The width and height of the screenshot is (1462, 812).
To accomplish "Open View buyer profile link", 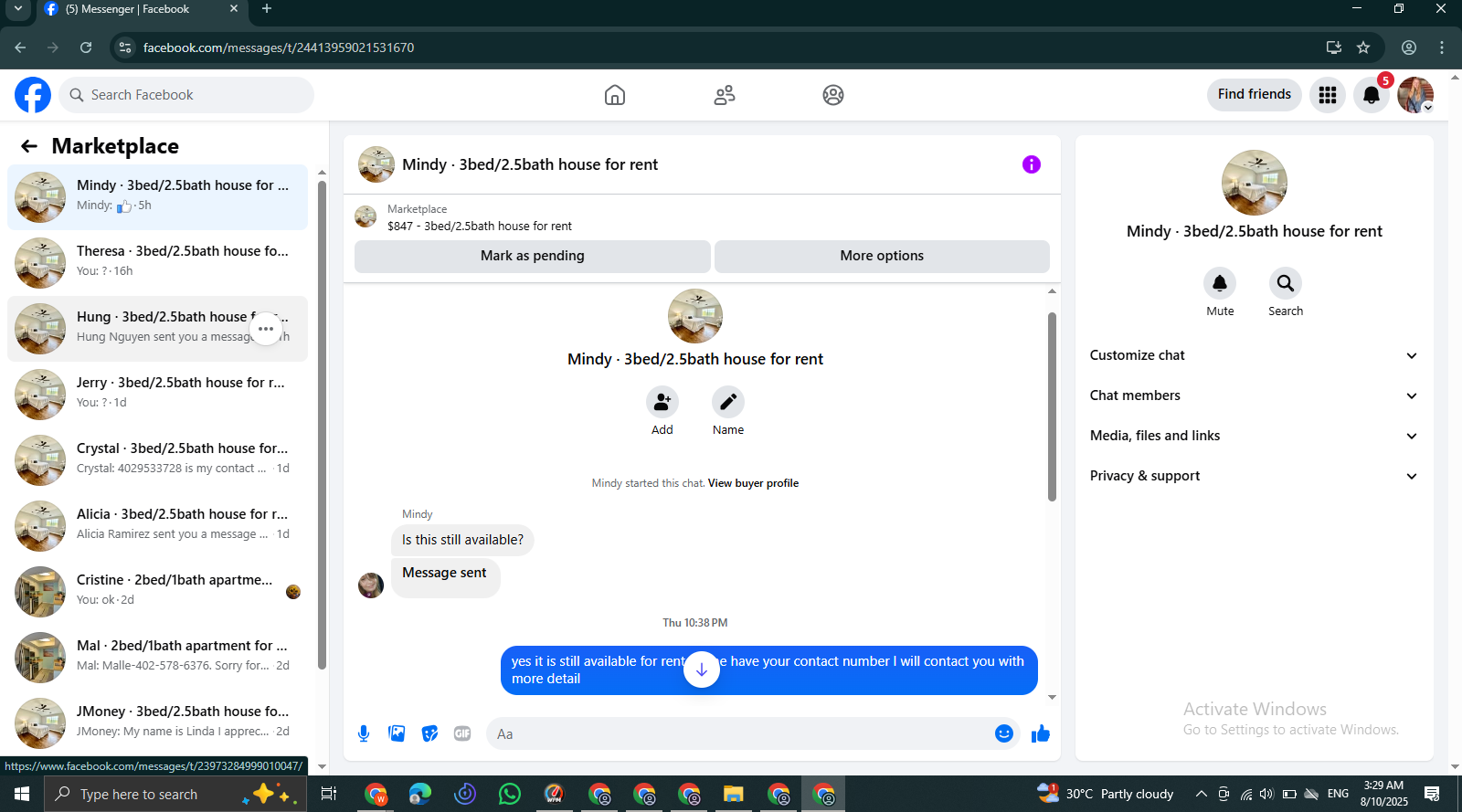I will click(753, 483).
